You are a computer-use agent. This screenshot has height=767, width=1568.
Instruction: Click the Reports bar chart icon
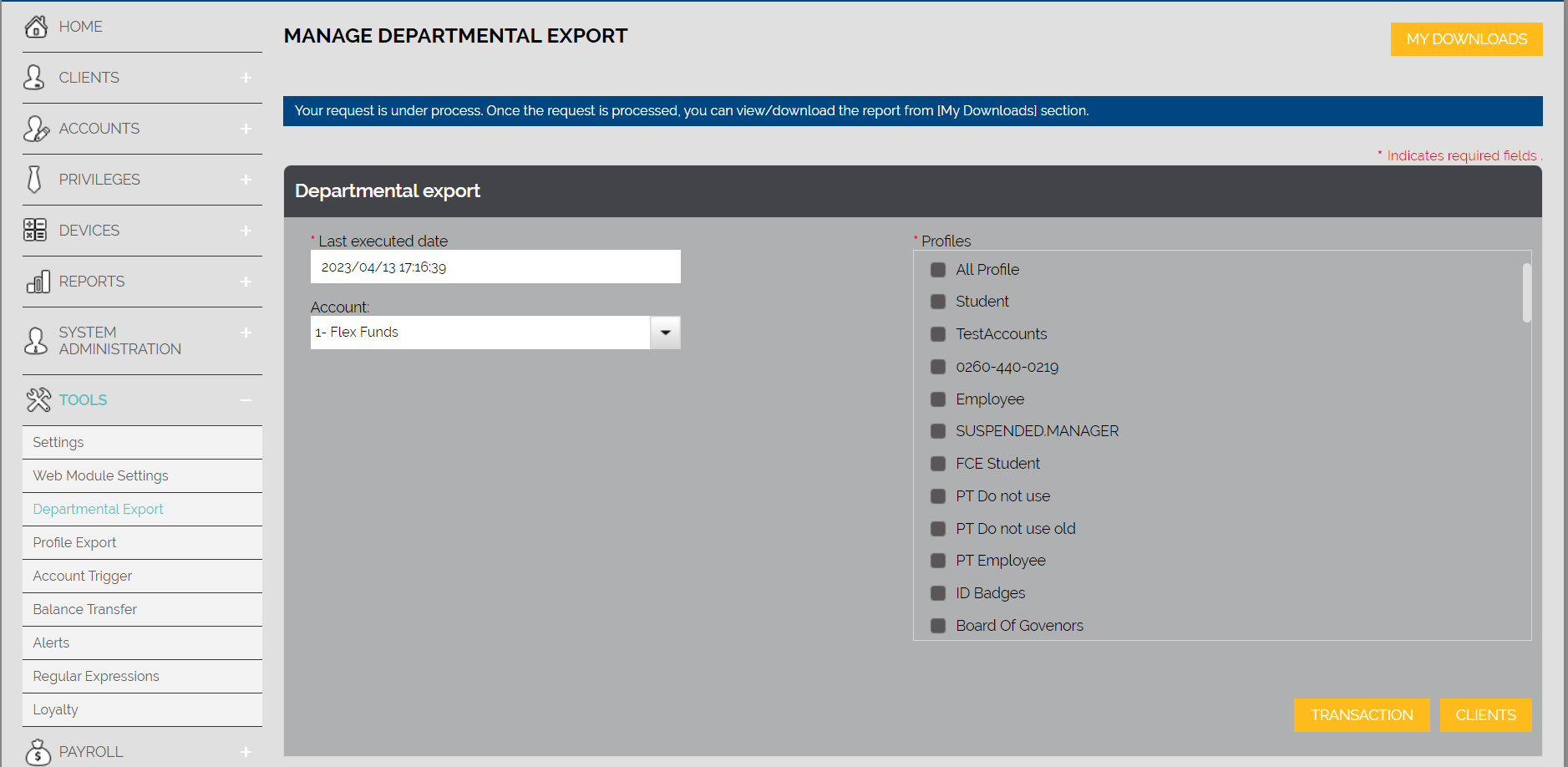(x=38, y=282)
